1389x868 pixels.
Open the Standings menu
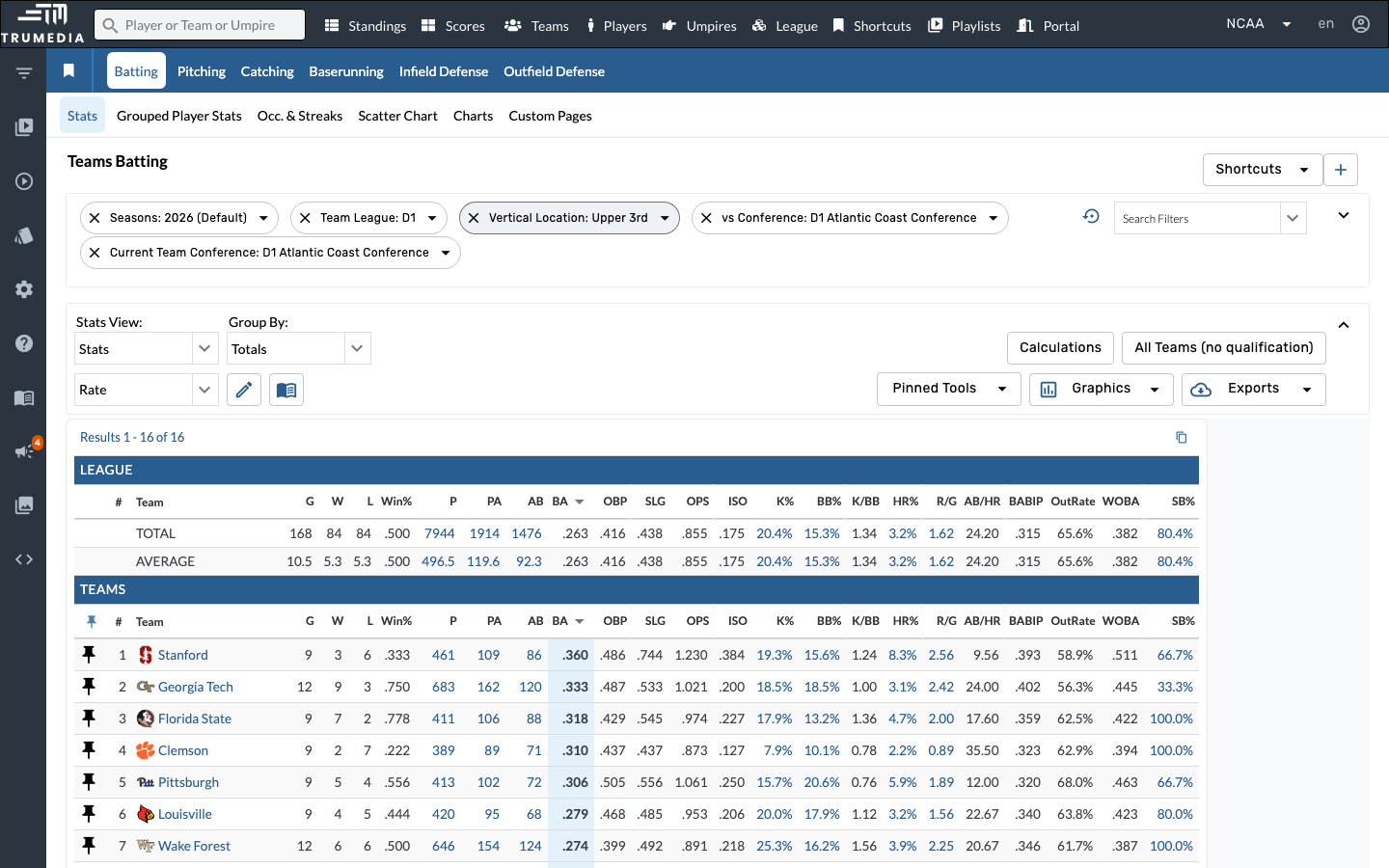click(x=365, y=26)
